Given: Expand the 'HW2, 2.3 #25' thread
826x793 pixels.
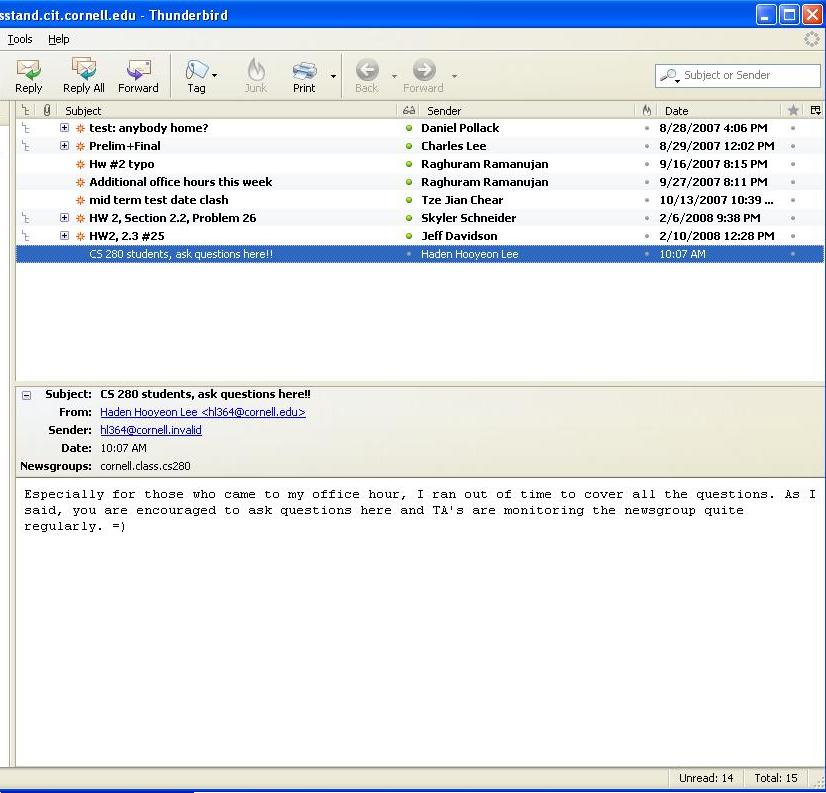Looking at the screenshot, I should pos(65,236).
